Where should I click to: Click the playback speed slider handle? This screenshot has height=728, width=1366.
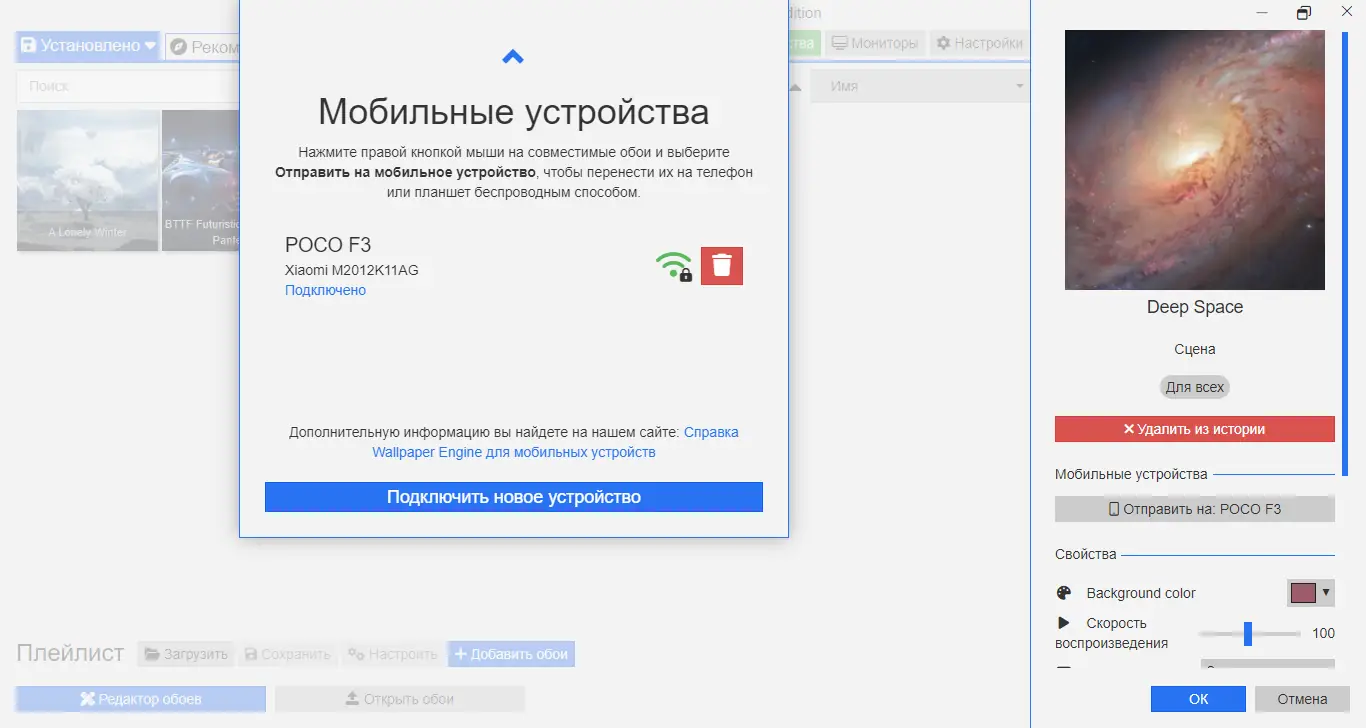pos(1248,633)
